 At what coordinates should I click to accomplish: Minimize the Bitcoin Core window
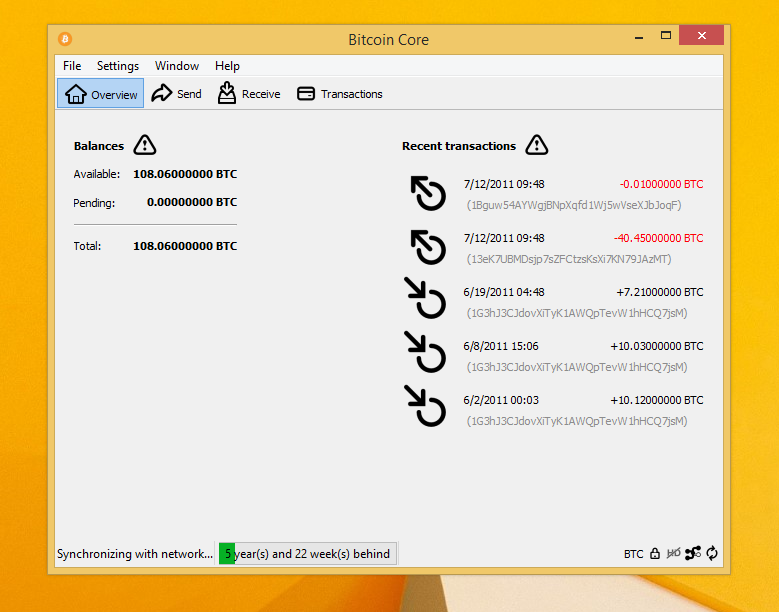[x=639, y=36]
